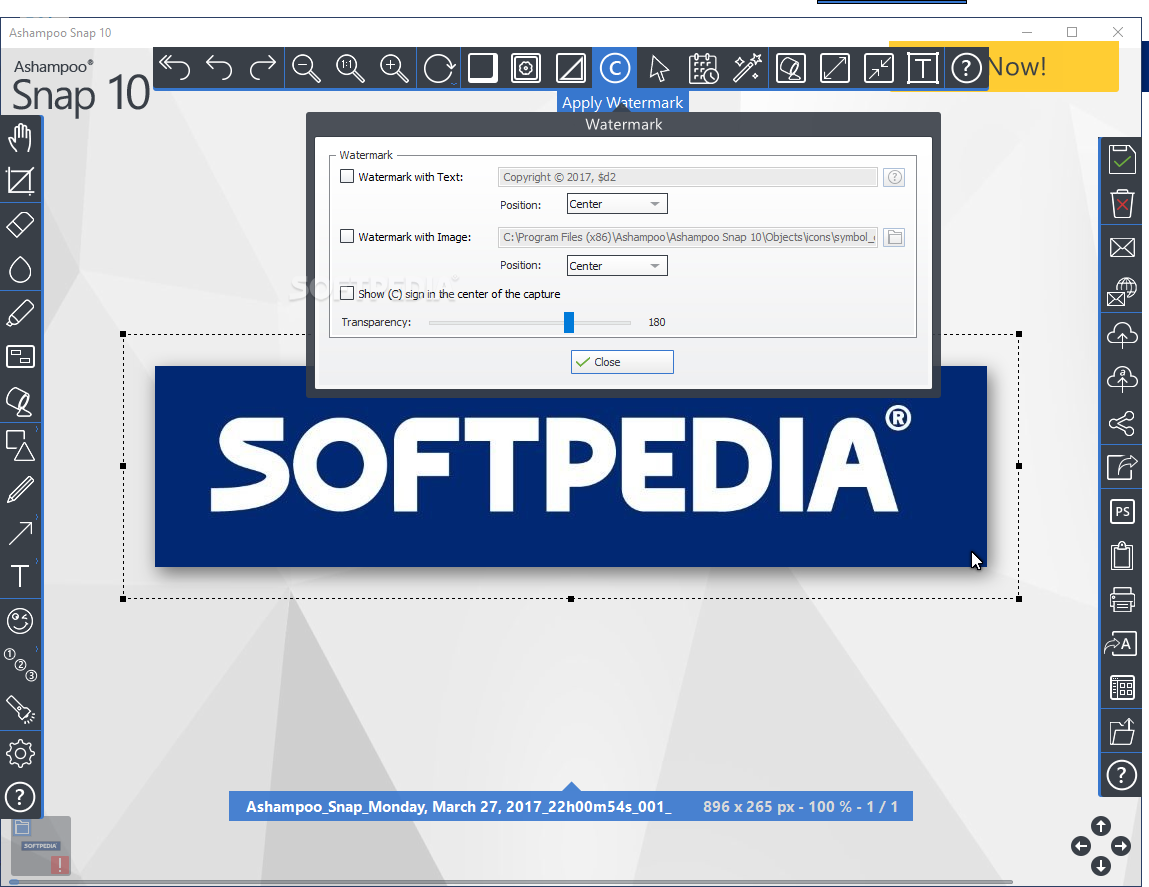The image size is (1149, 887).
Task: Click the export to calculator grid icon
Action: tap(1122, 688)
